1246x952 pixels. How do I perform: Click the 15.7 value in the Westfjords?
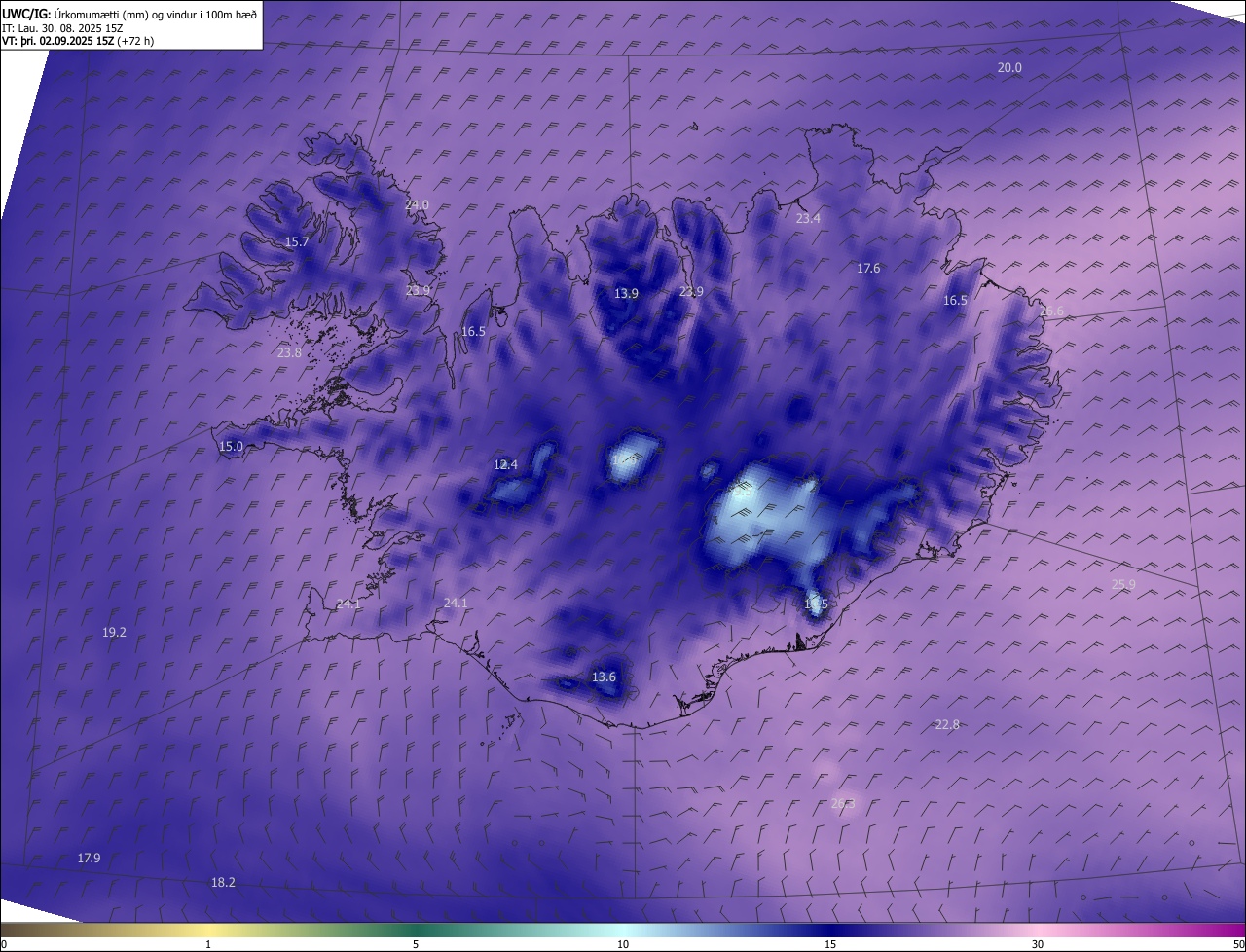[297, 241]
